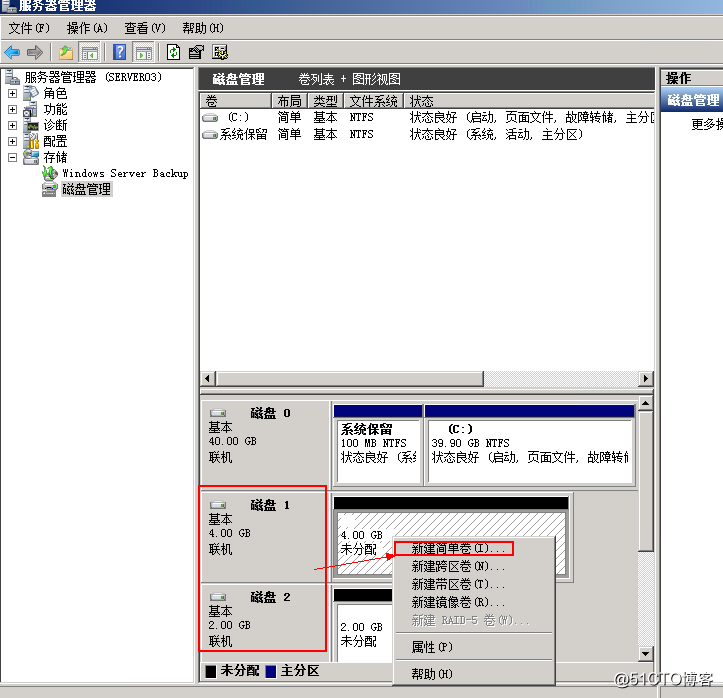Expand the 配置 tree node
This screenshot has width=723, height=698.
(12, 142)
